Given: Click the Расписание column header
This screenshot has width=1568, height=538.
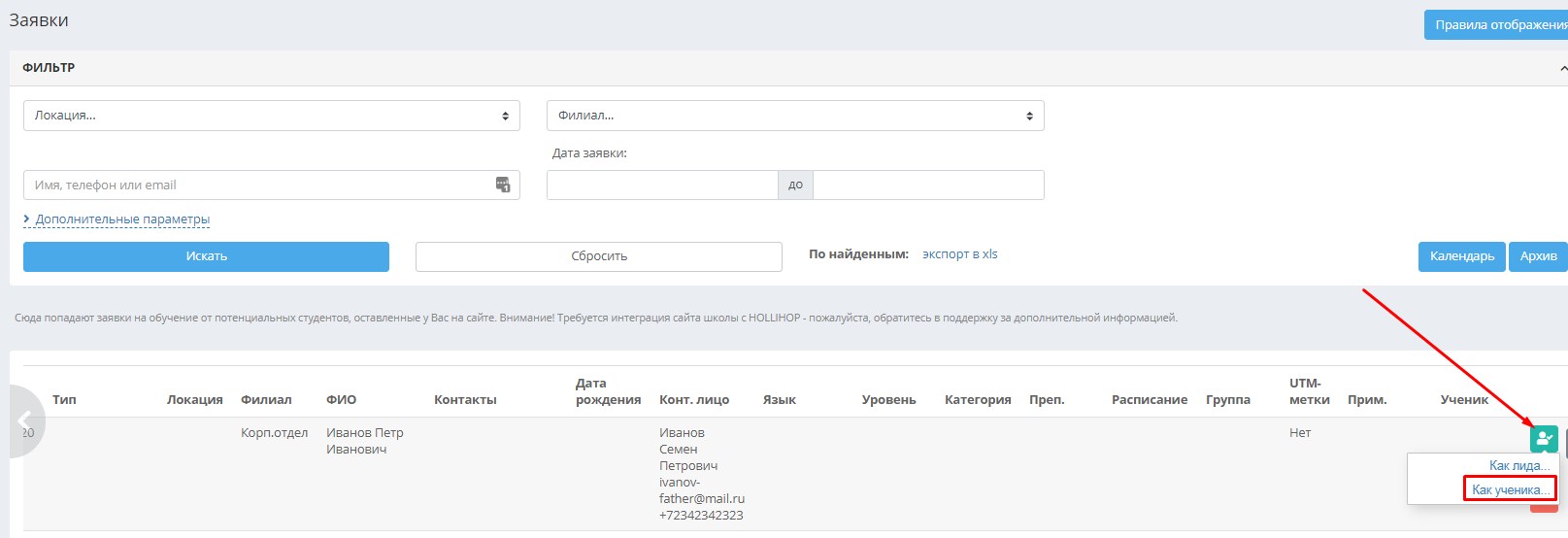Looking at the screenshot, I should click(1150, 399).
